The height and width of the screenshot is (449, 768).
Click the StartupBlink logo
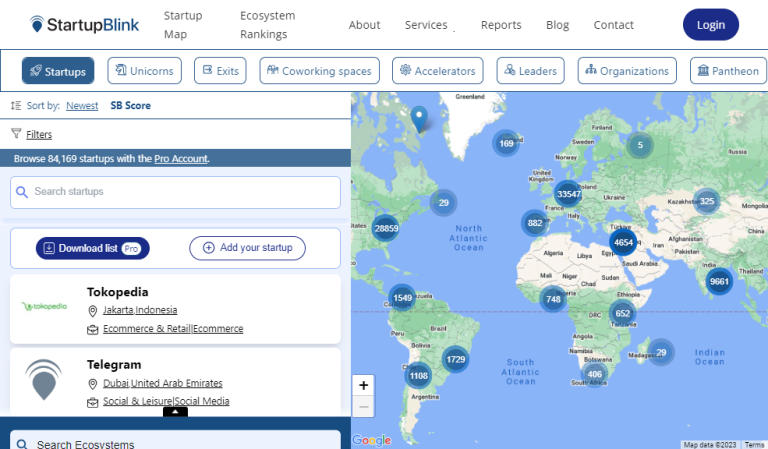tap(84, 24)
